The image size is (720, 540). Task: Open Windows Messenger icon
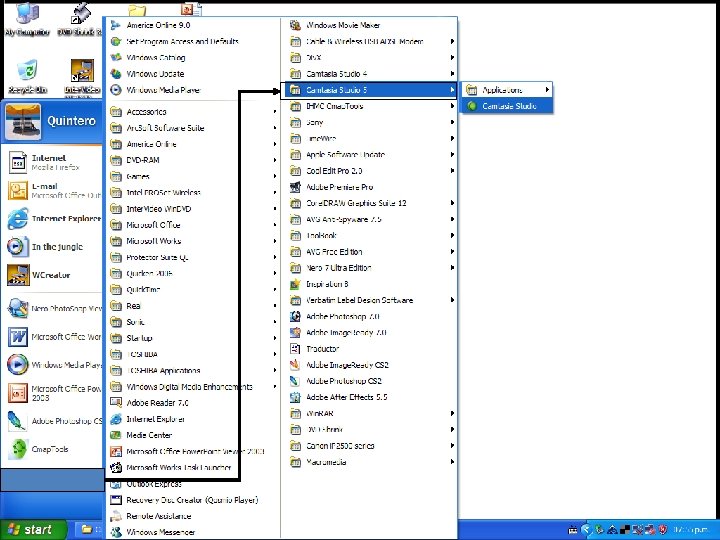[x=116, y=532]
